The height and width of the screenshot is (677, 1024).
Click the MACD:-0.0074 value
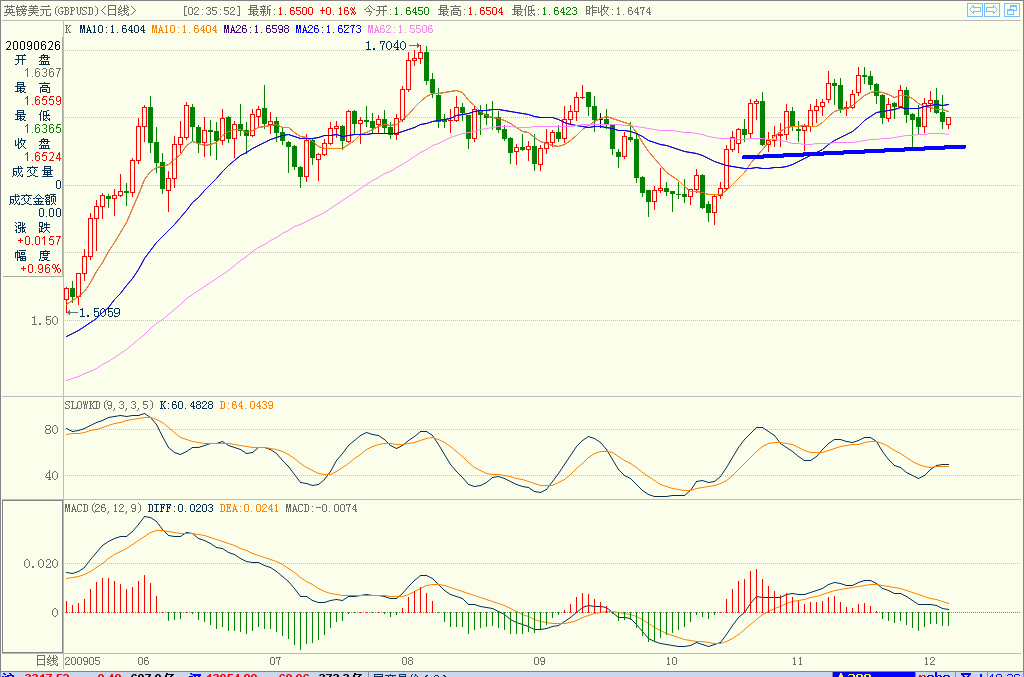tap(321, 509)
